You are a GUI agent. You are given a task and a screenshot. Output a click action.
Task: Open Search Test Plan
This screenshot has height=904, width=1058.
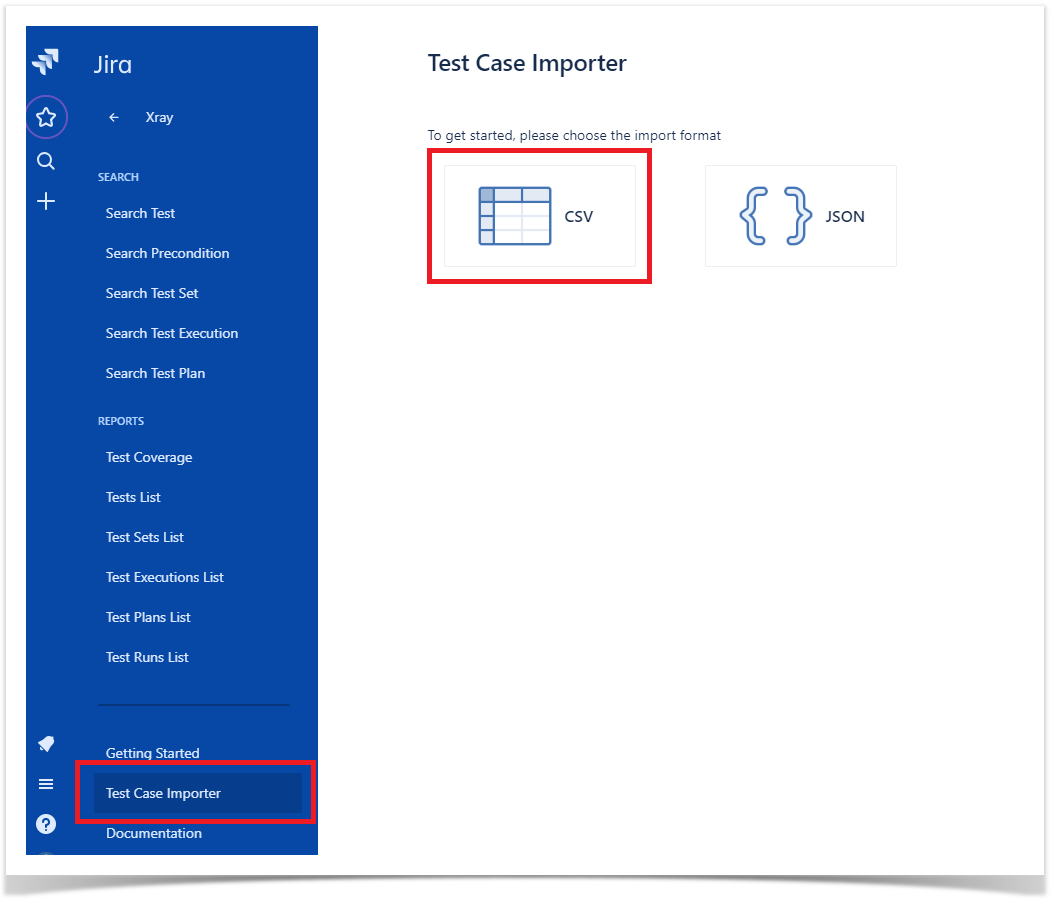tap(155, 374)
